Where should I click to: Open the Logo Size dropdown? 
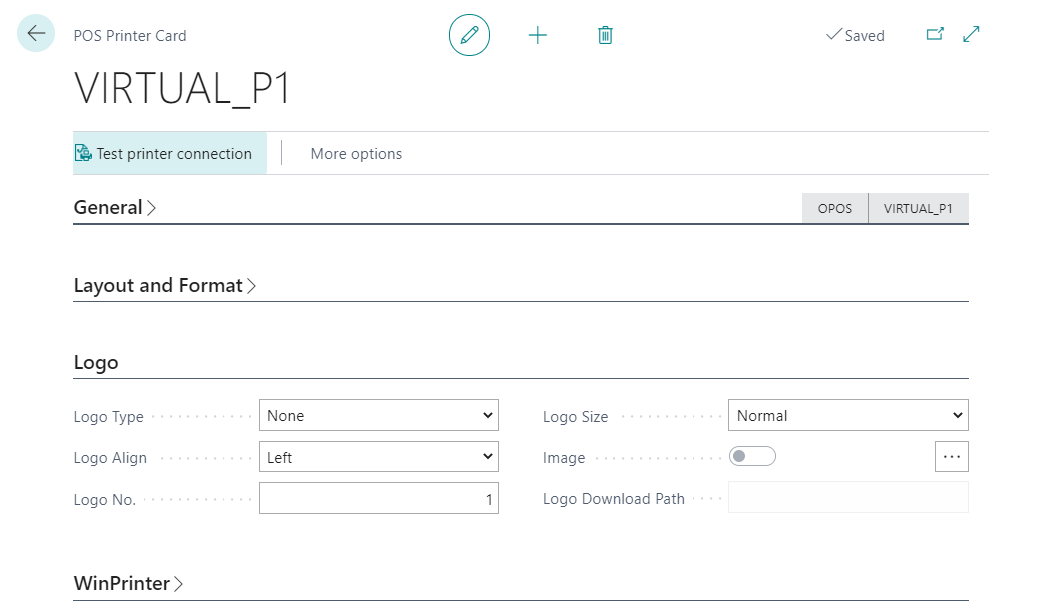coord(847,415)
